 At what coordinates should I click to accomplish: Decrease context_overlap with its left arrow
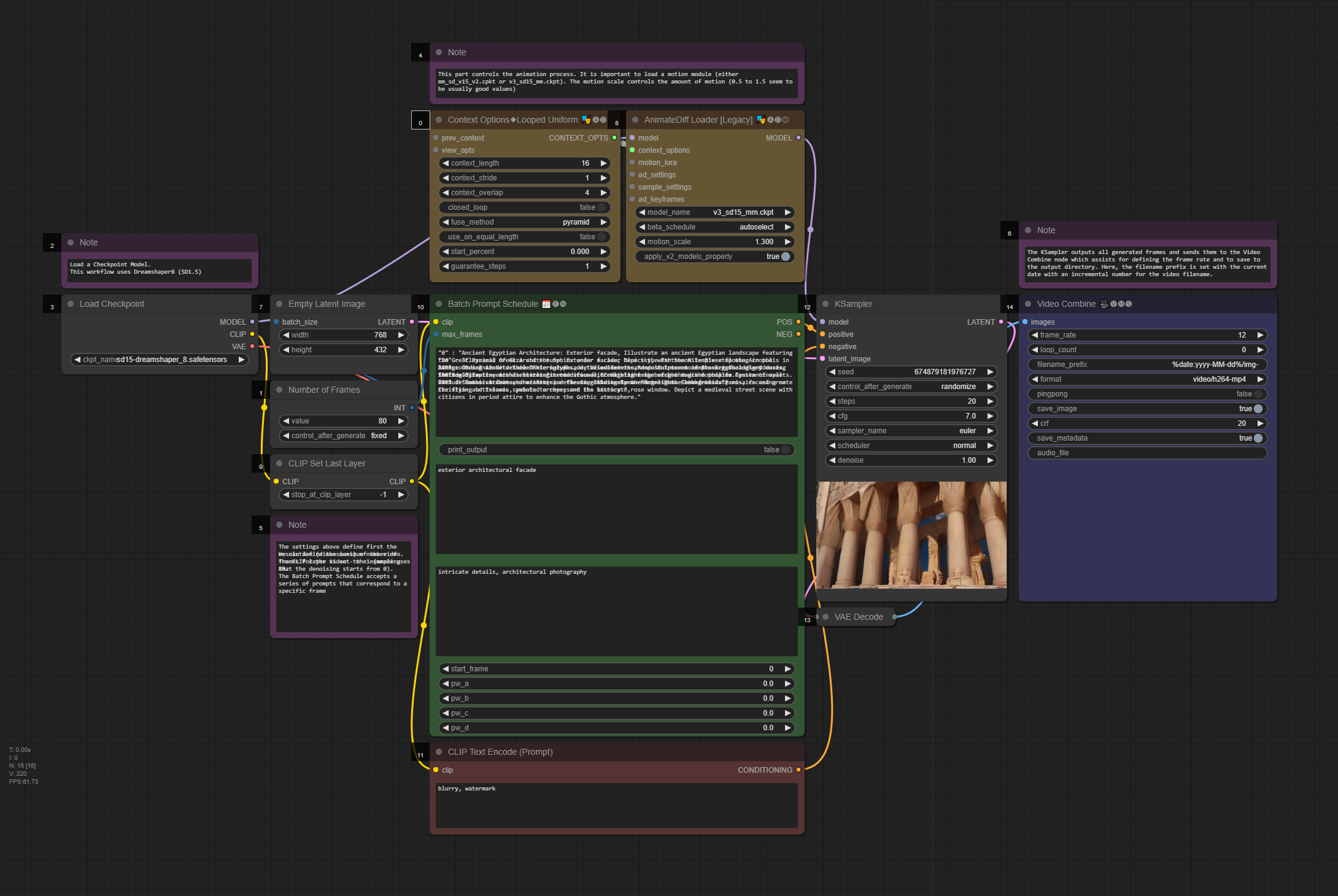pyautogui.click(x=446, y=193)
